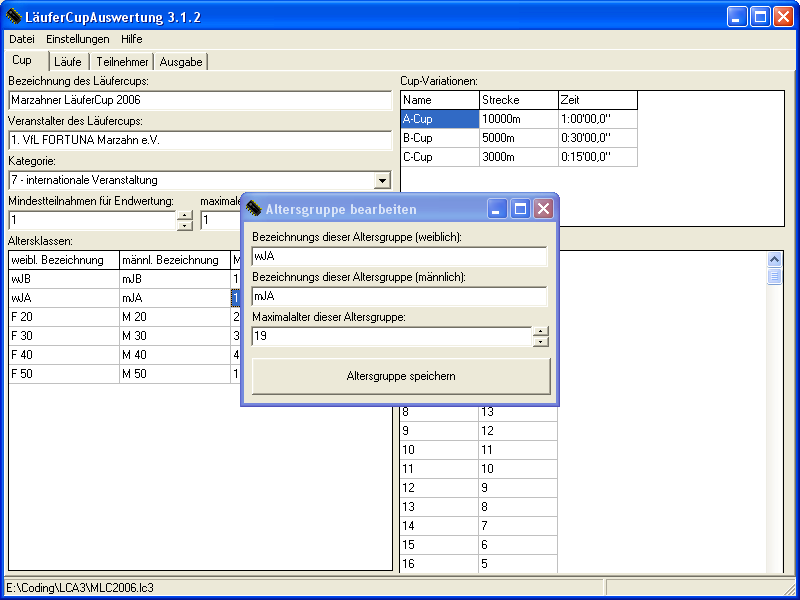
Task: Click the 0:15'00,0'' Zeit cell
Action: pos(598,157)
